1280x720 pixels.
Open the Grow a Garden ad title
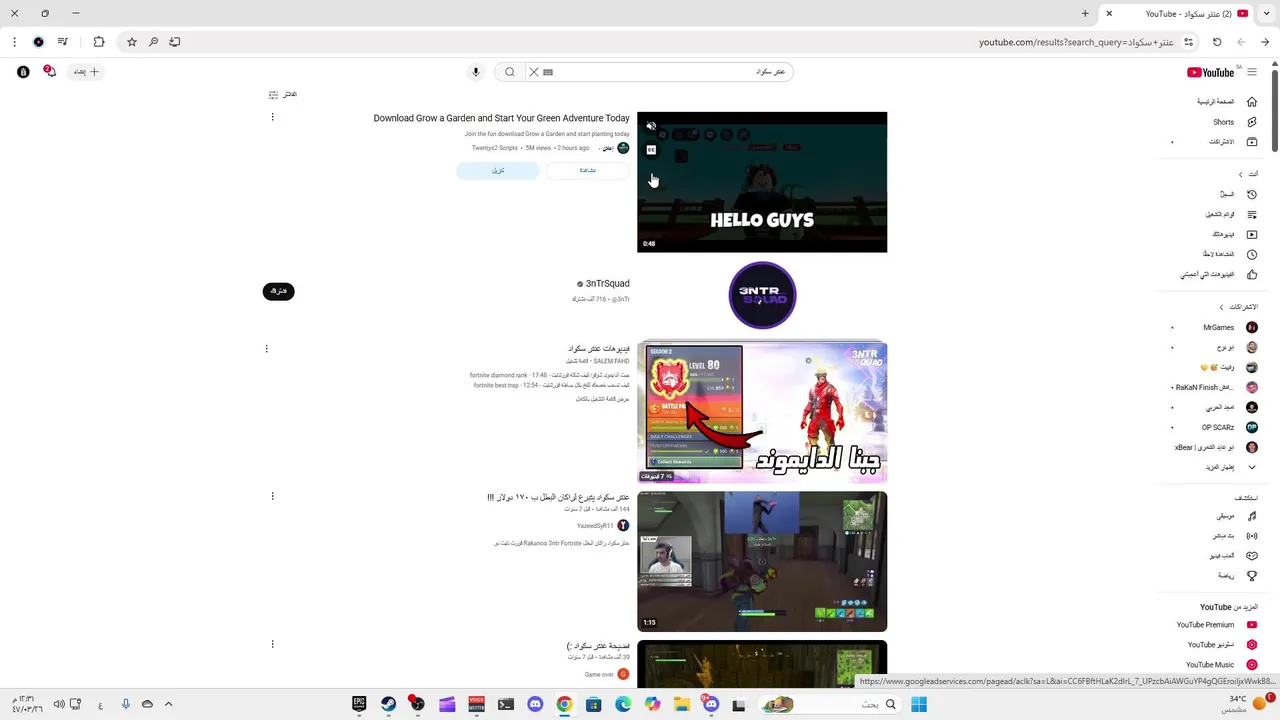[x=502, y=118]
